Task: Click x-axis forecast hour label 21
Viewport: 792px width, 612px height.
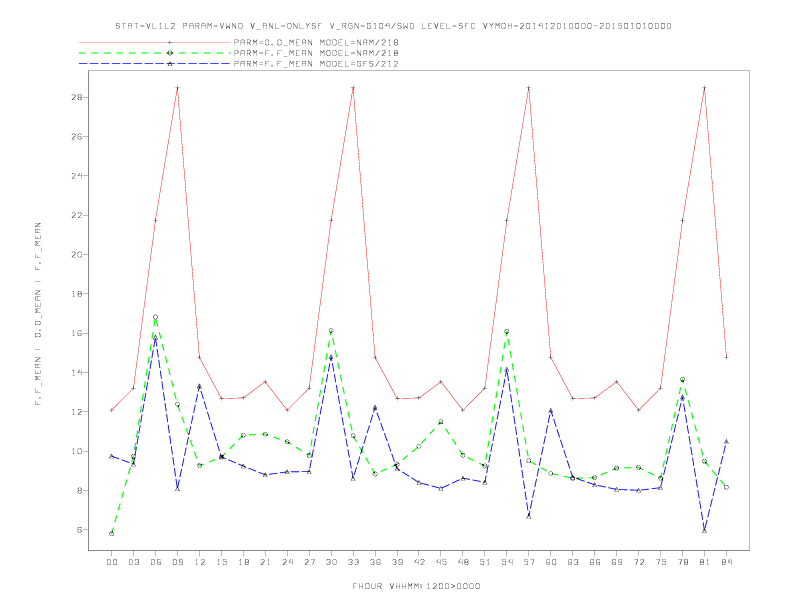Action: (265, 562)
